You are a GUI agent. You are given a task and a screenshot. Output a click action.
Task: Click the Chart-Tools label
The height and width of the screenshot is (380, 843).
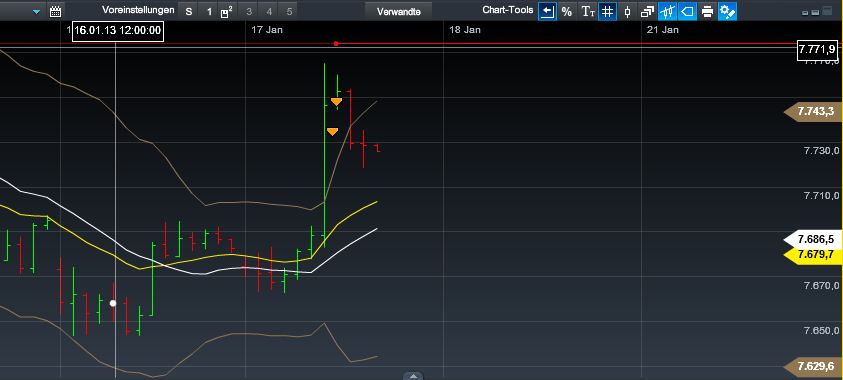pos(508,10)
